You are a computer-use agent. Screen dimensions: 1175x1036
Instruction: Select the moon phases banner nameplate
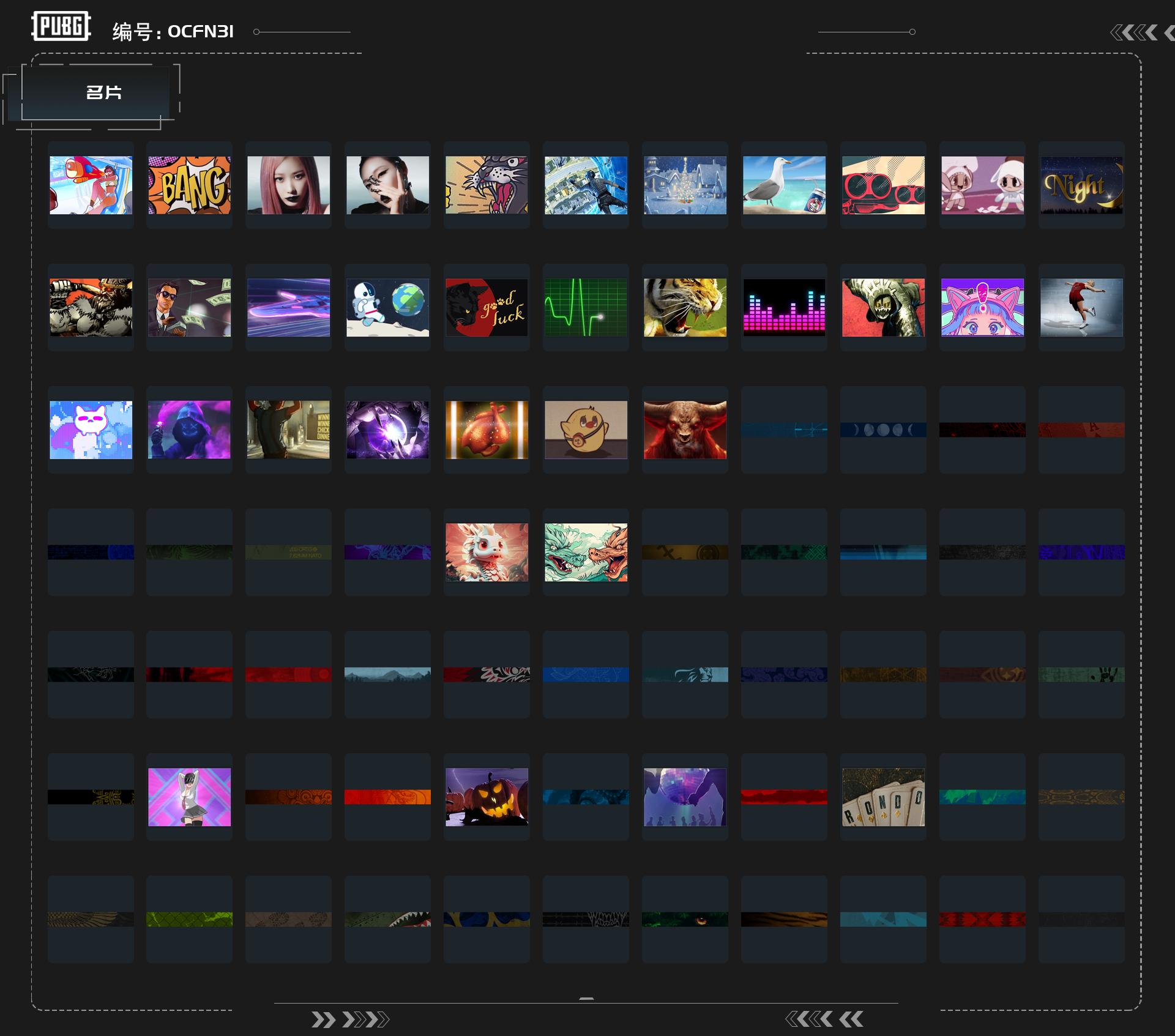(884, 430)
